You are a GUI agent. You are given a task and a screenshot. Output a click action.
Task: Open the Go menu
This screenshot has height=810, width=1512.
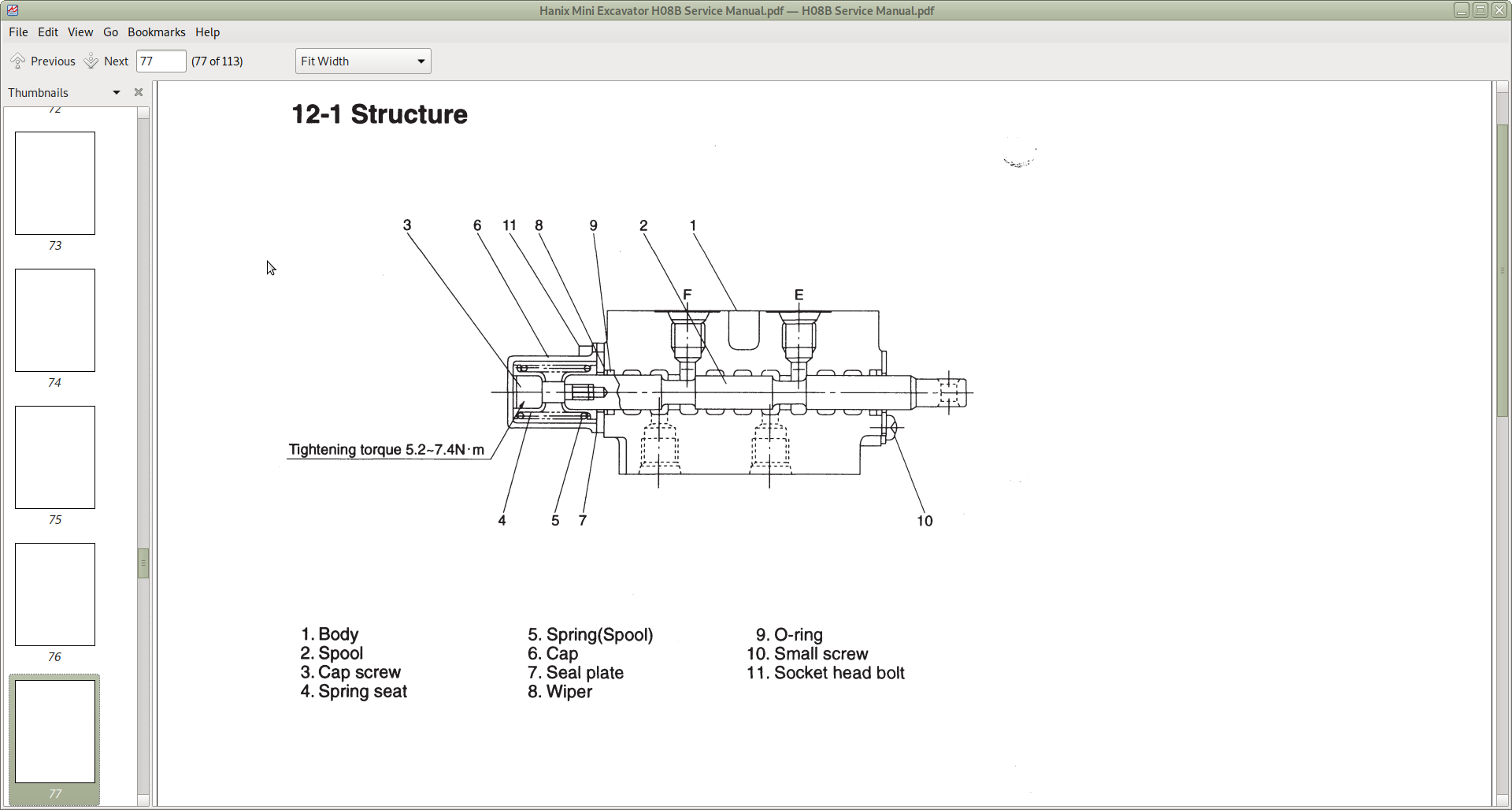click(x=110, y=32)
